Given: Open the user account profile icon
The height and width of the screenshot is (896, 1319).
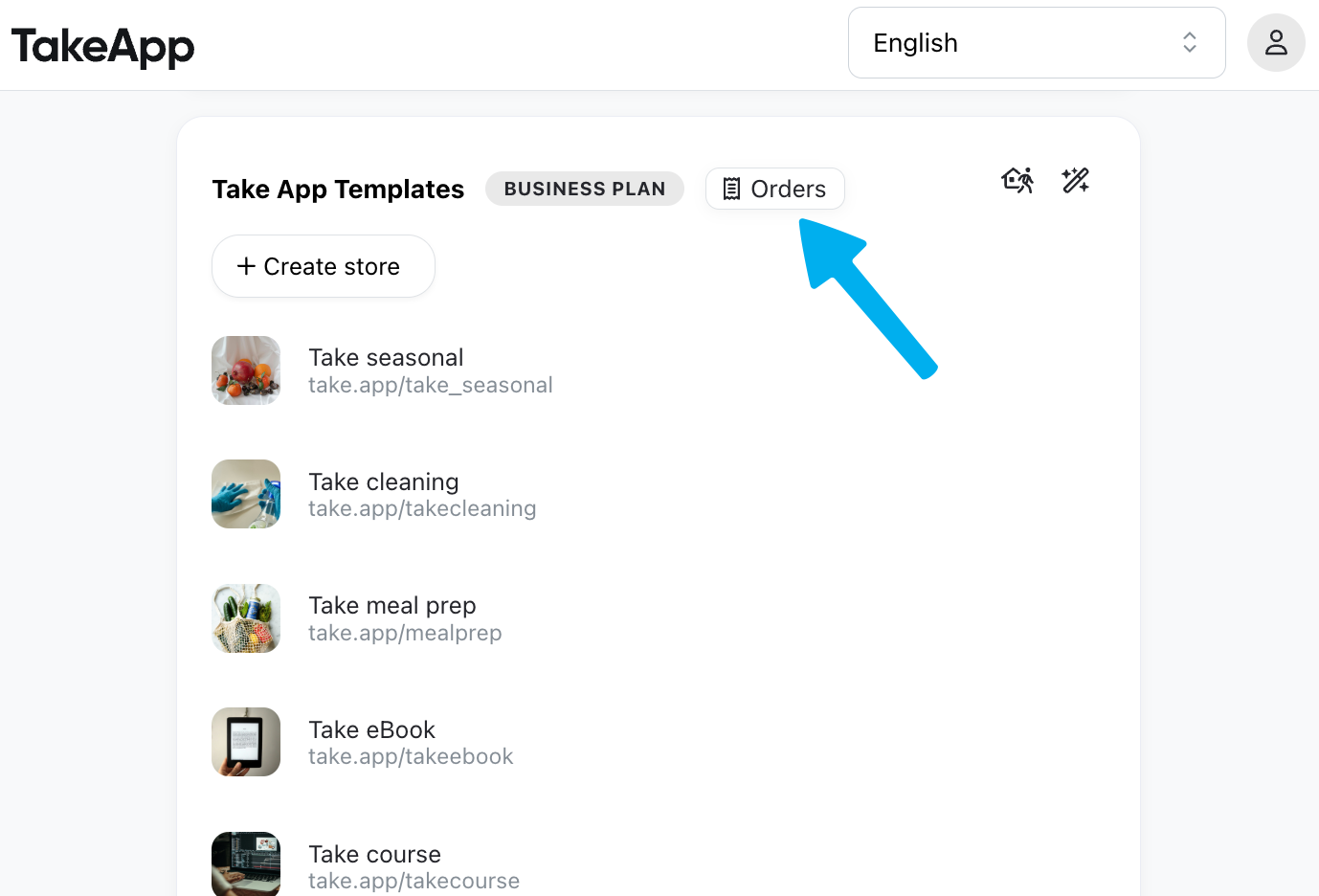Looking at the screenshot, I should click(1276, 43).
